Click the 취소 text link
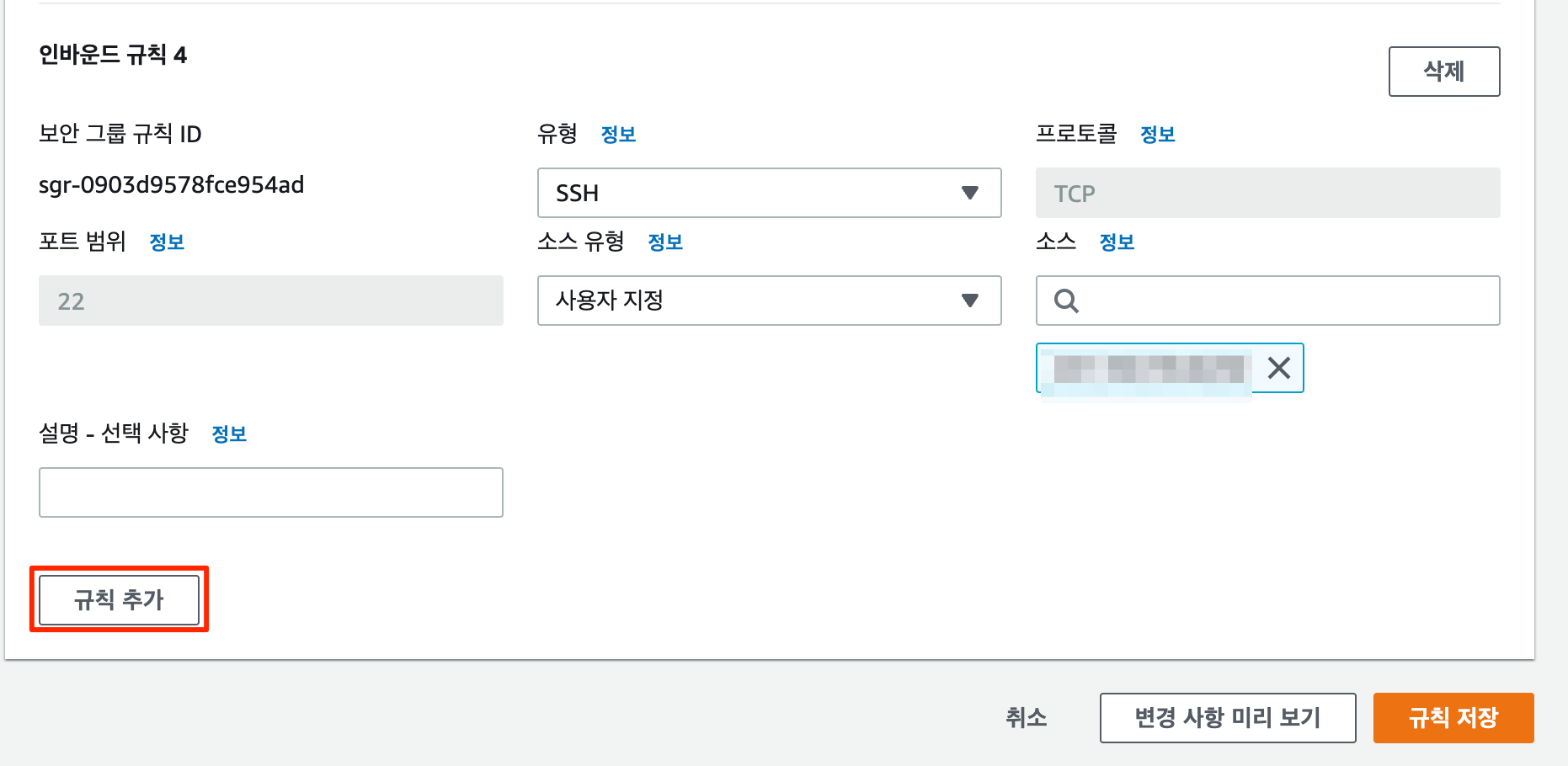The width and height of the screenshot is (1568, 766). [x=1026, y=717]
